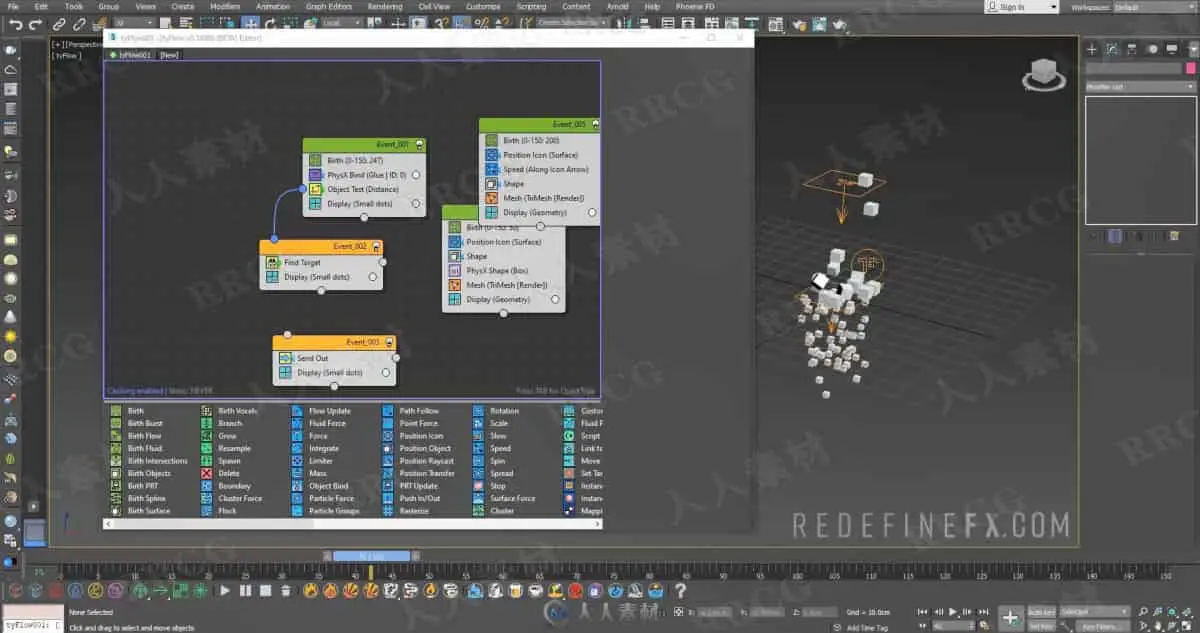
Task: Activate the Select and Link tool
Action: coord(58,23)
